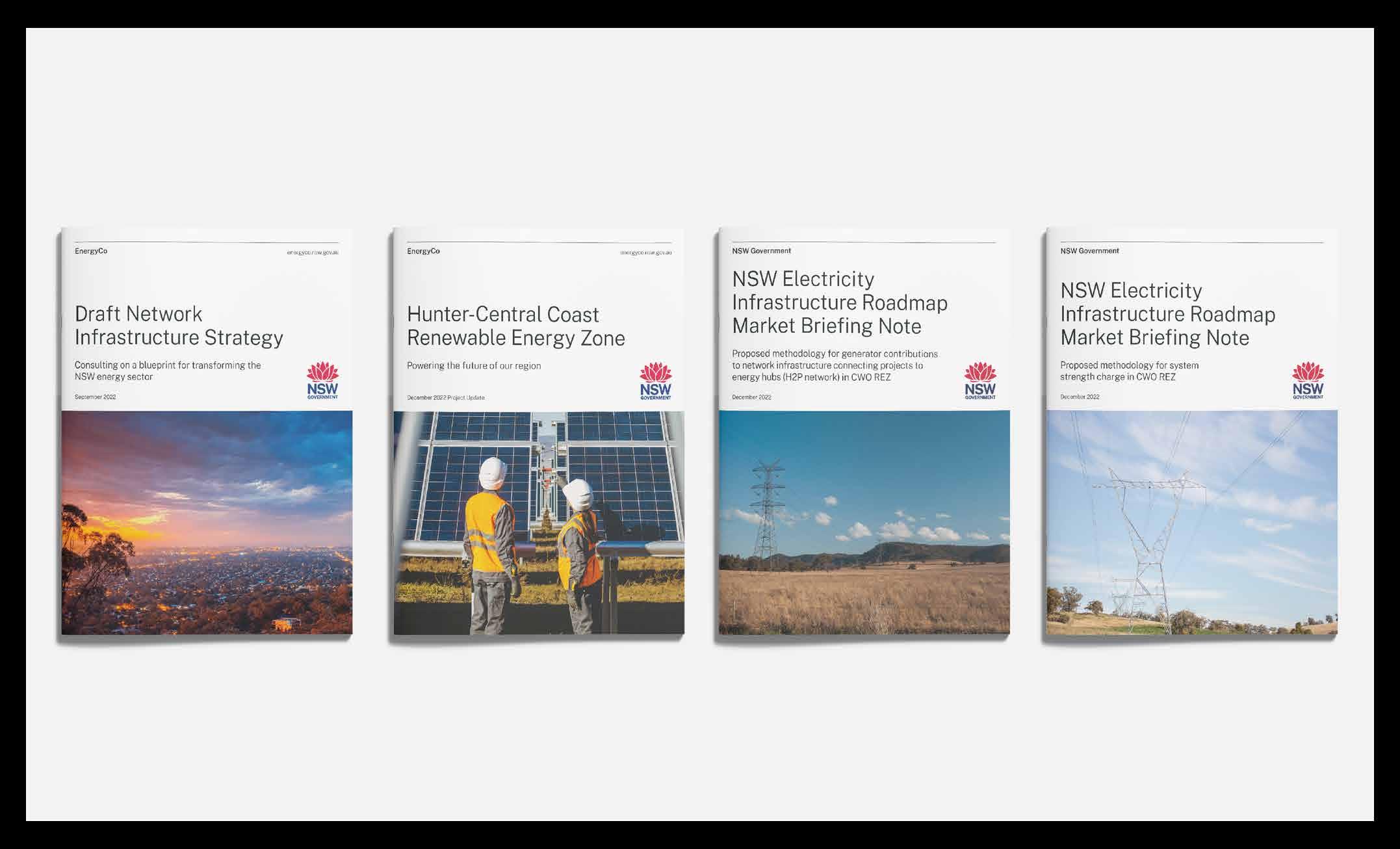Click 'December 2022 Project Update' text
This screenshot has height=849, width=1400.
[x=445, y=397]
